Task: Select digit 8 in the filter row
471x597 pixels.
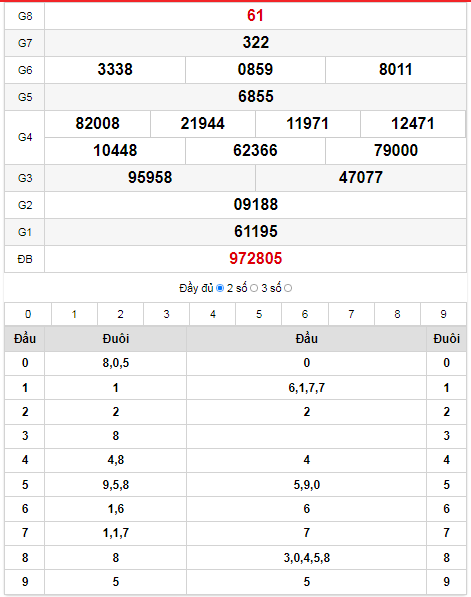Action: coord(397,314)
